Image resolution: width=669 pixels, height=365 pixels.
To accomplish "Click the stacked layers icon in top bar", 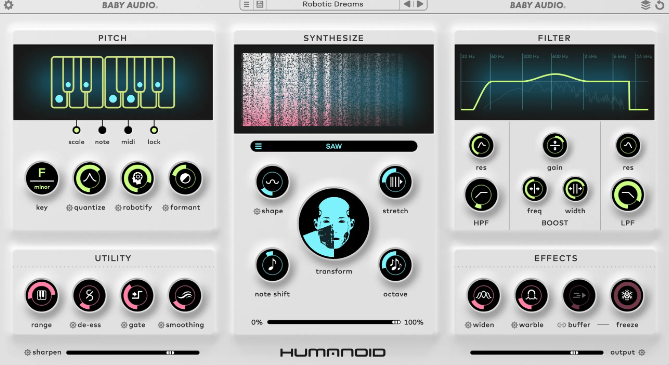I will pyautogui.click(x=646, y=5).
